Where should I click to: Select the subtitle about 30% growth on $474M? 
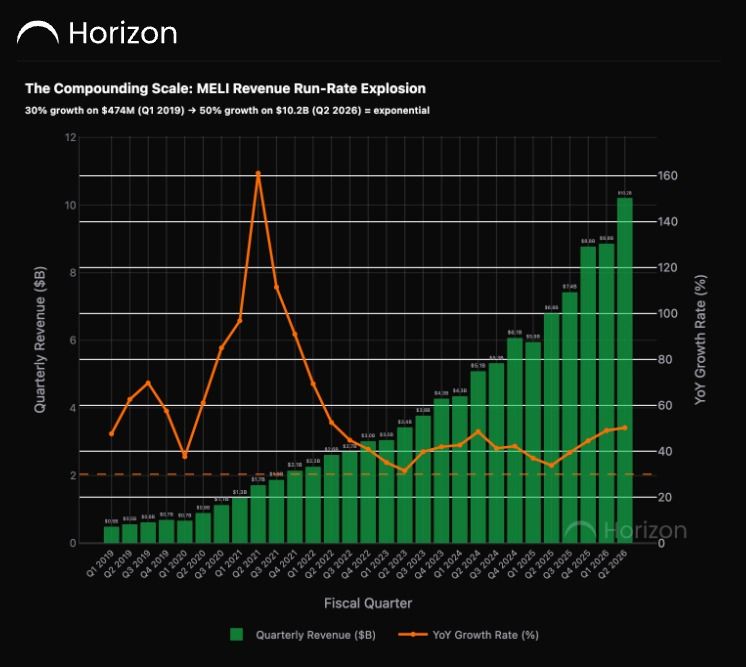(x=227, y=110)
